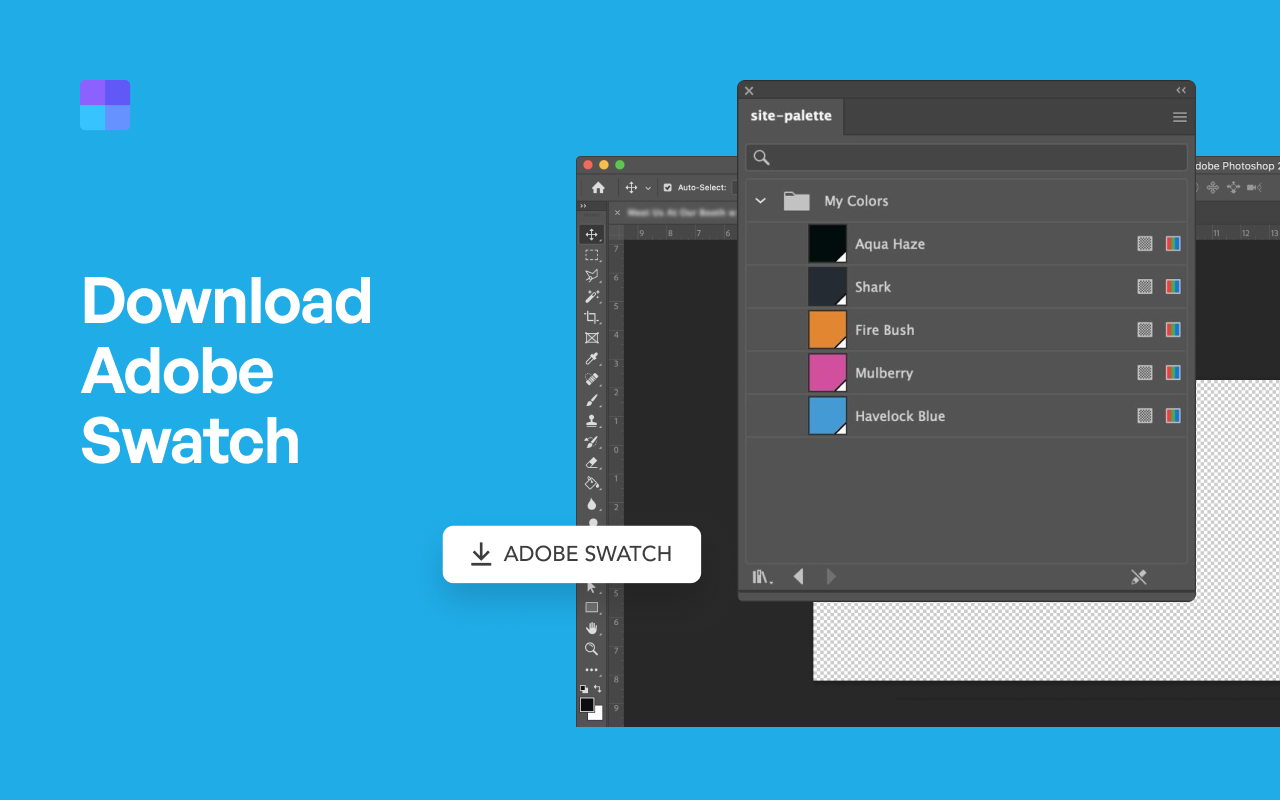
Task: Click the RGB color icon on the Aqua Haze row
Action: pos(1173,243)
